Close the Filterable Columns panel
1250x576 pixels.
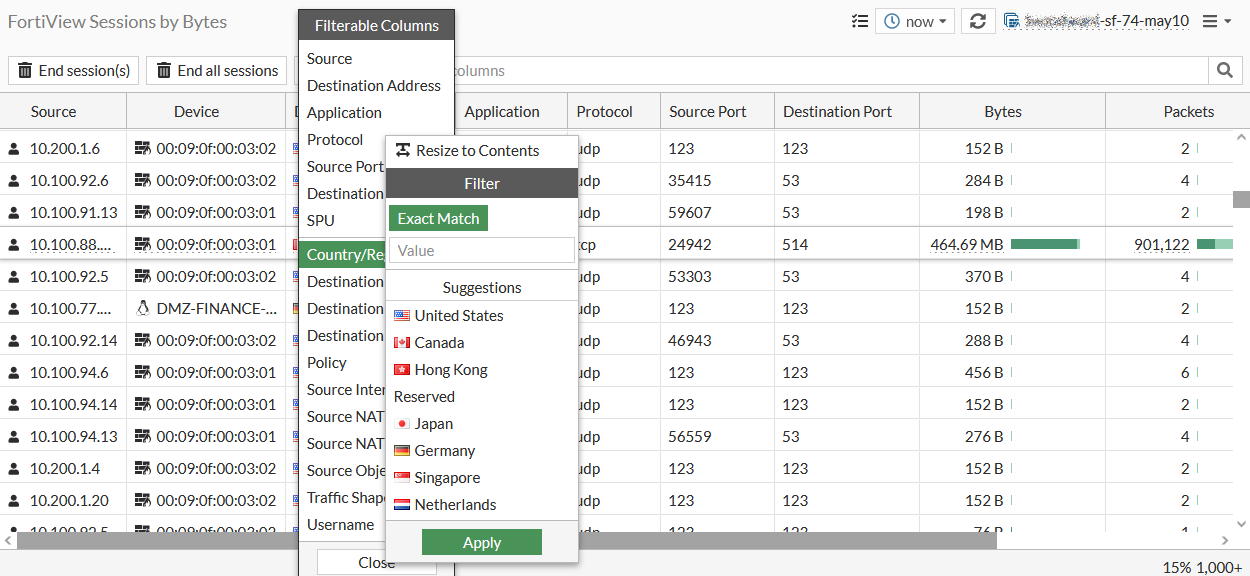coord(376,562)
